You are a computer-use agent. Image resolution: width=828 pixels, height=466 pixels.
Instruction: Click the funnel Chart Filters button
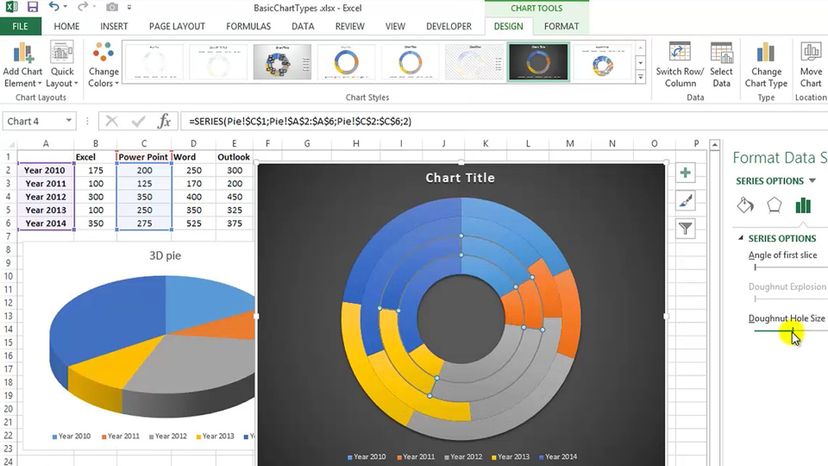pos(685,229)
